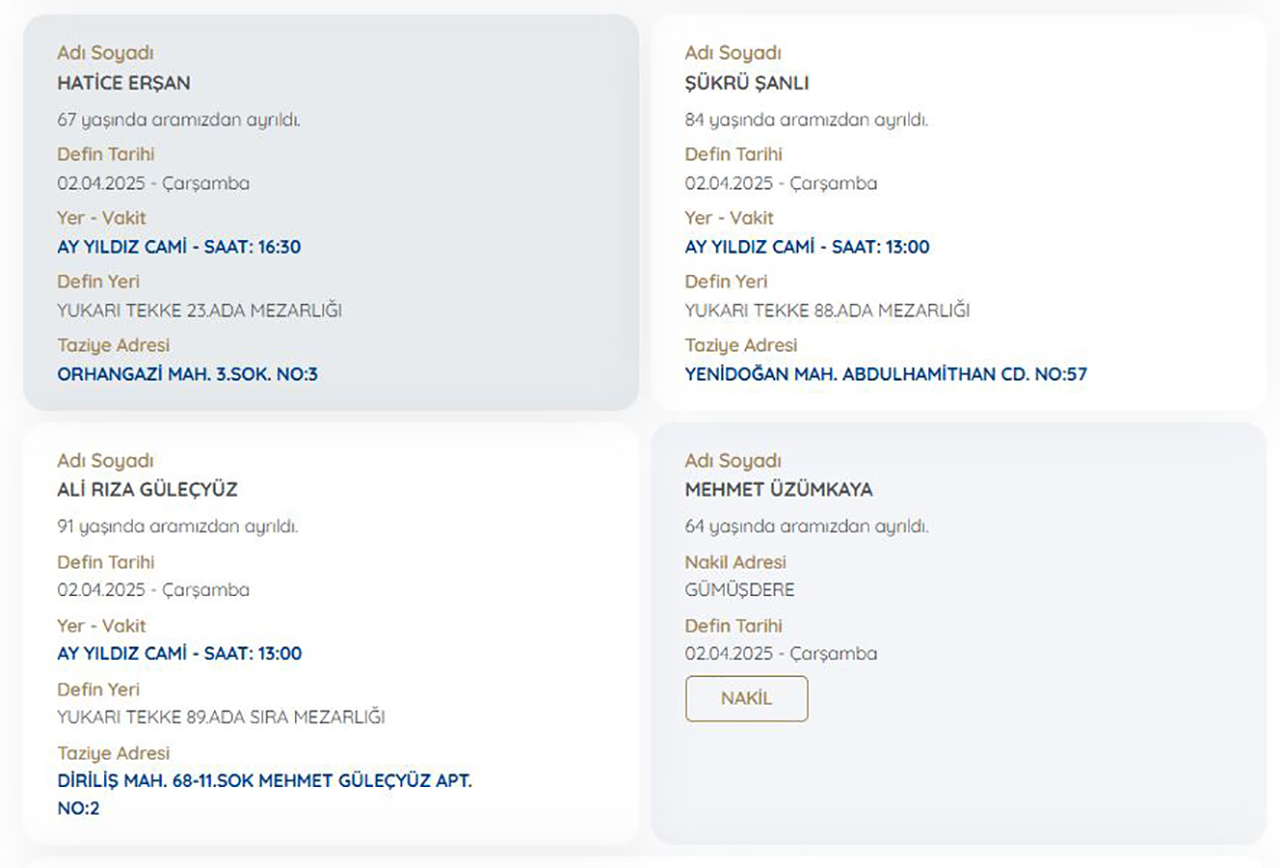Click '84 yaşında aramızdan ayrıldı' text
The width and height of the screenshot is (1280, 868).
pos(806,120)
